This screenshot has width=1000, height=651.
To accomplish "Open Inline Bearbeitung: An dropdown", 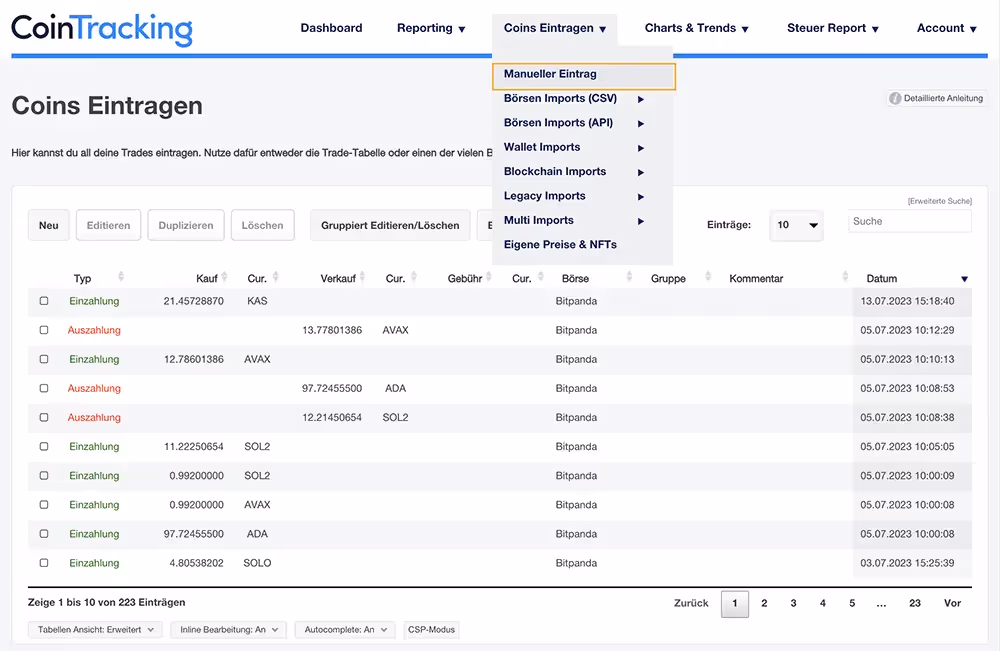I will [x=228, y=630].
